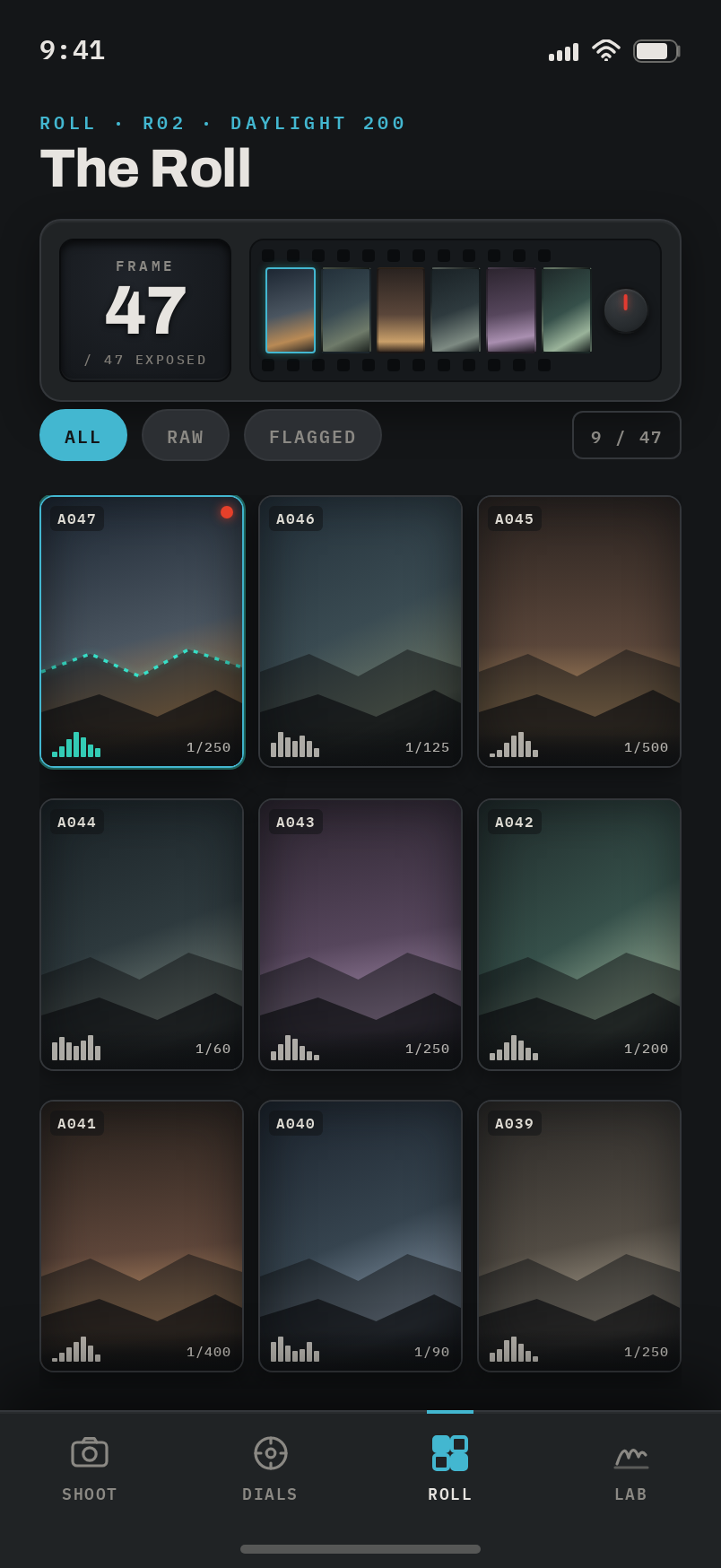The width and height of the screenshot is (721, 1568).
Task: Tap the A045 frame label
Action: [x=515, y=519]
